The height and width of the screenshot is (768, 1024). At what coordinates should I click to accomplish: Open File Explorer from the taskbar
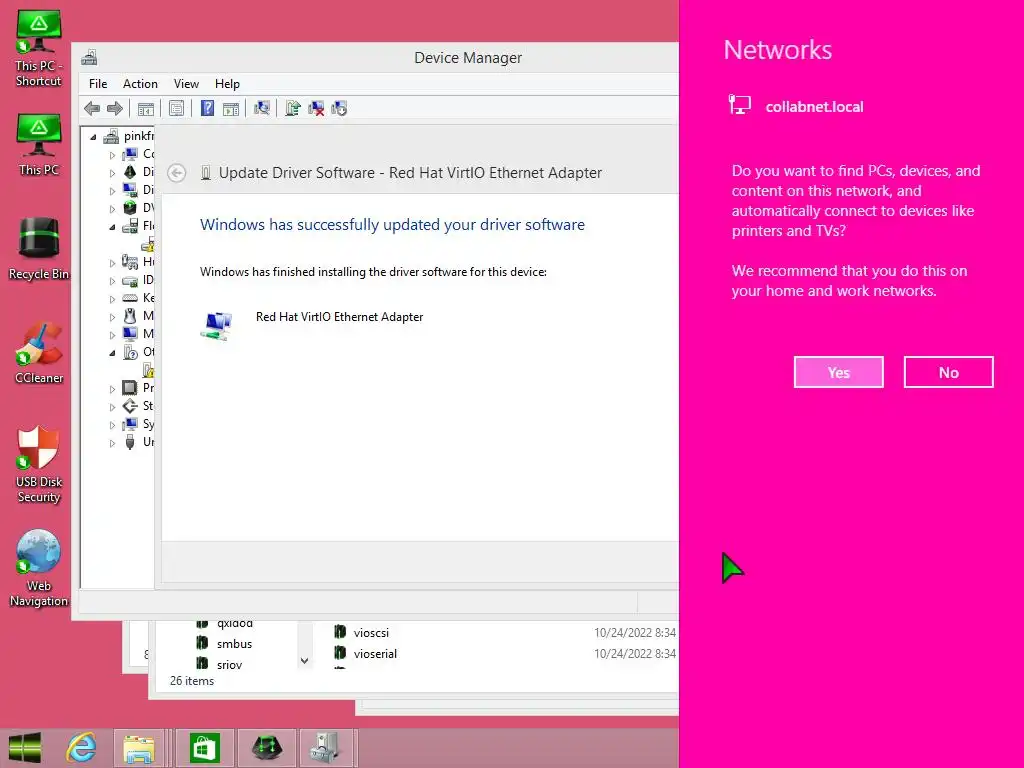[x=139, y=748]
